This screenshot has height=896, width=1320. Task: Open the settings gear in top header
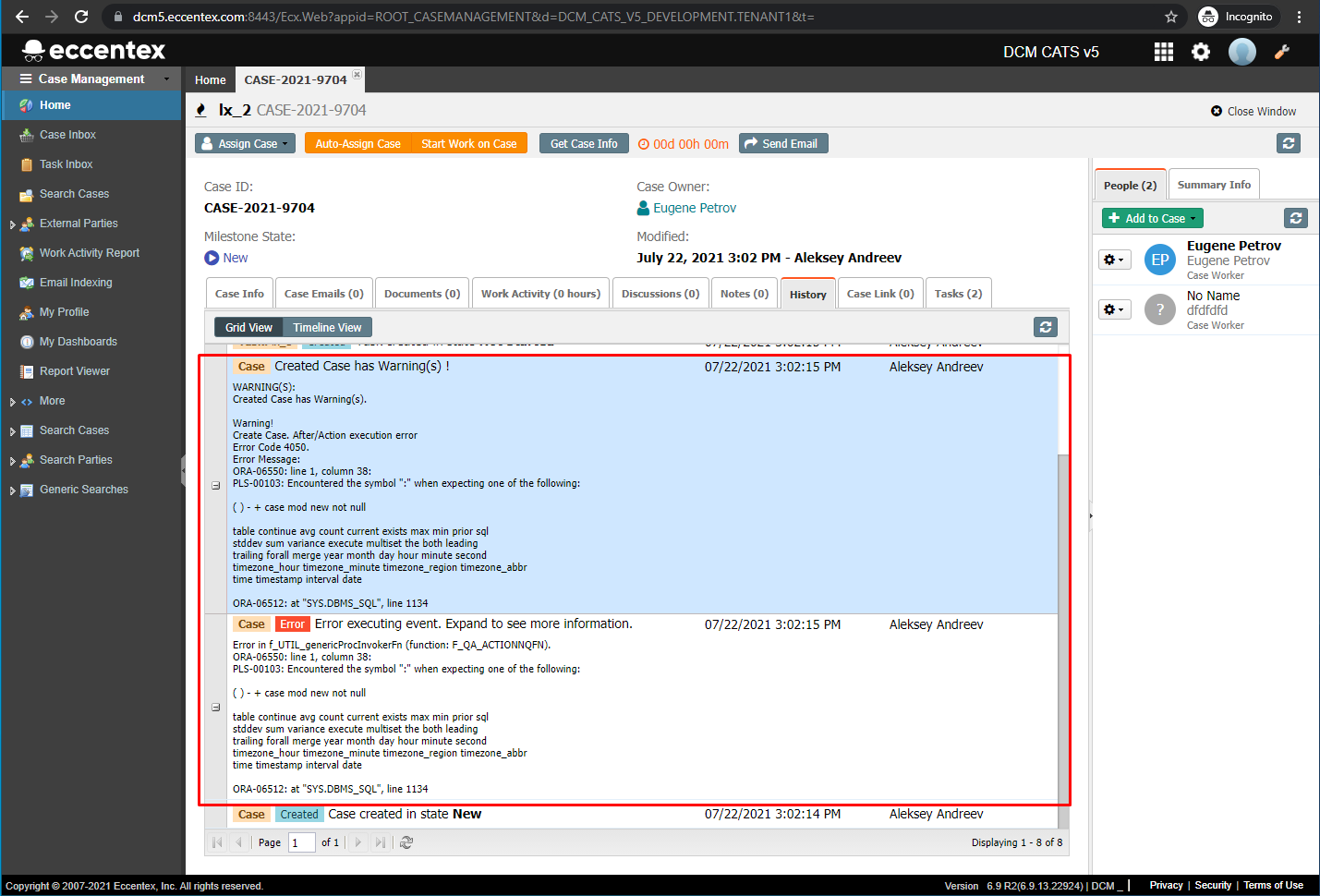[1201, 52]
